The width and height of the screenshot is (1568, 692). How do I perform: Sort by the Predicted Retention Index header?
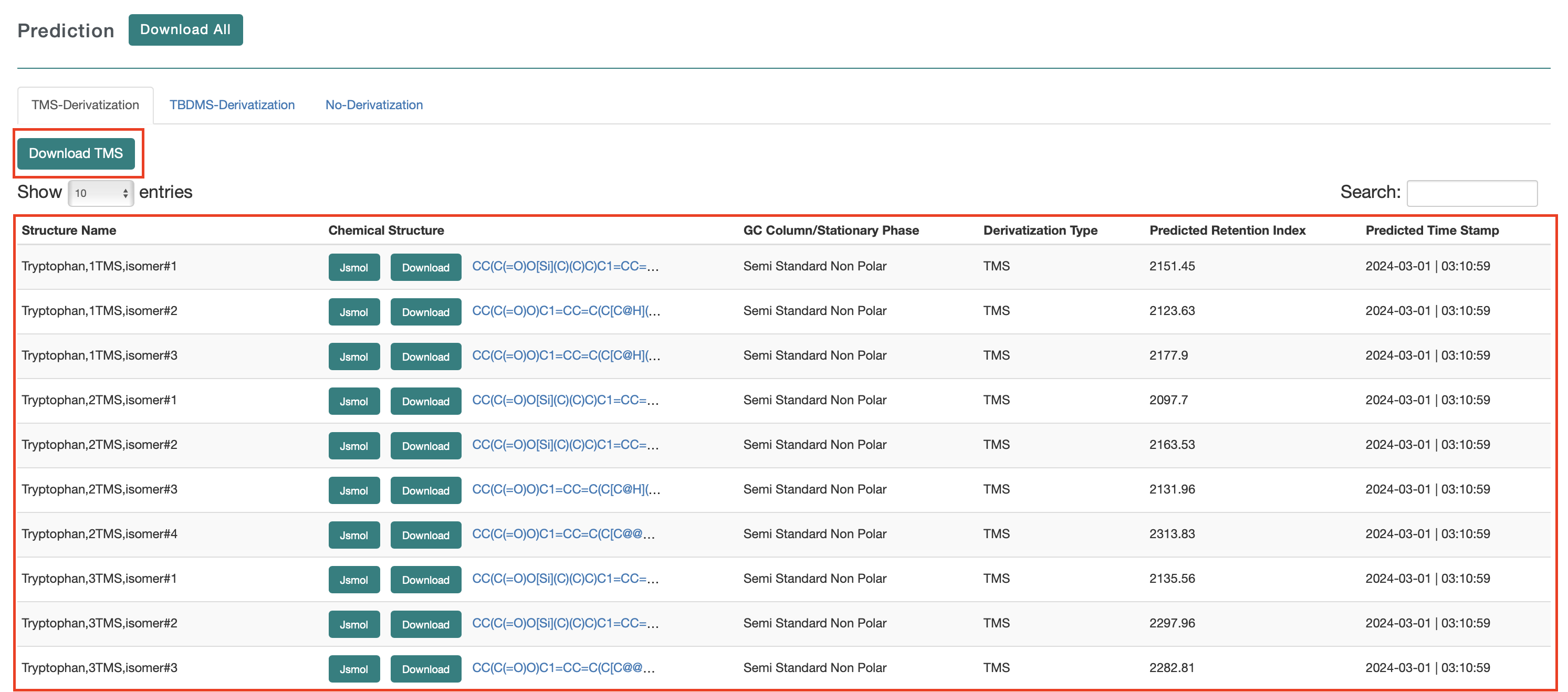tap(1227, 230)
